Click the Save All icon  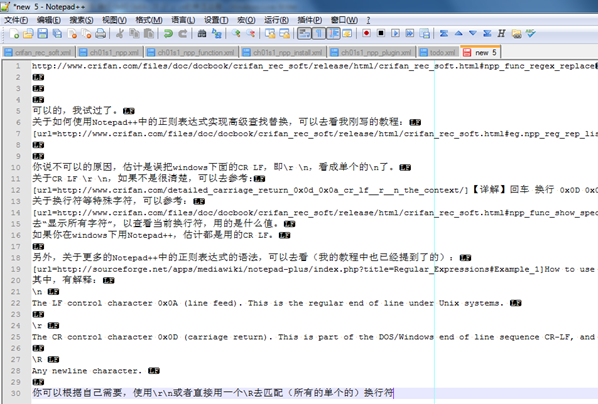tap(57, 34)
